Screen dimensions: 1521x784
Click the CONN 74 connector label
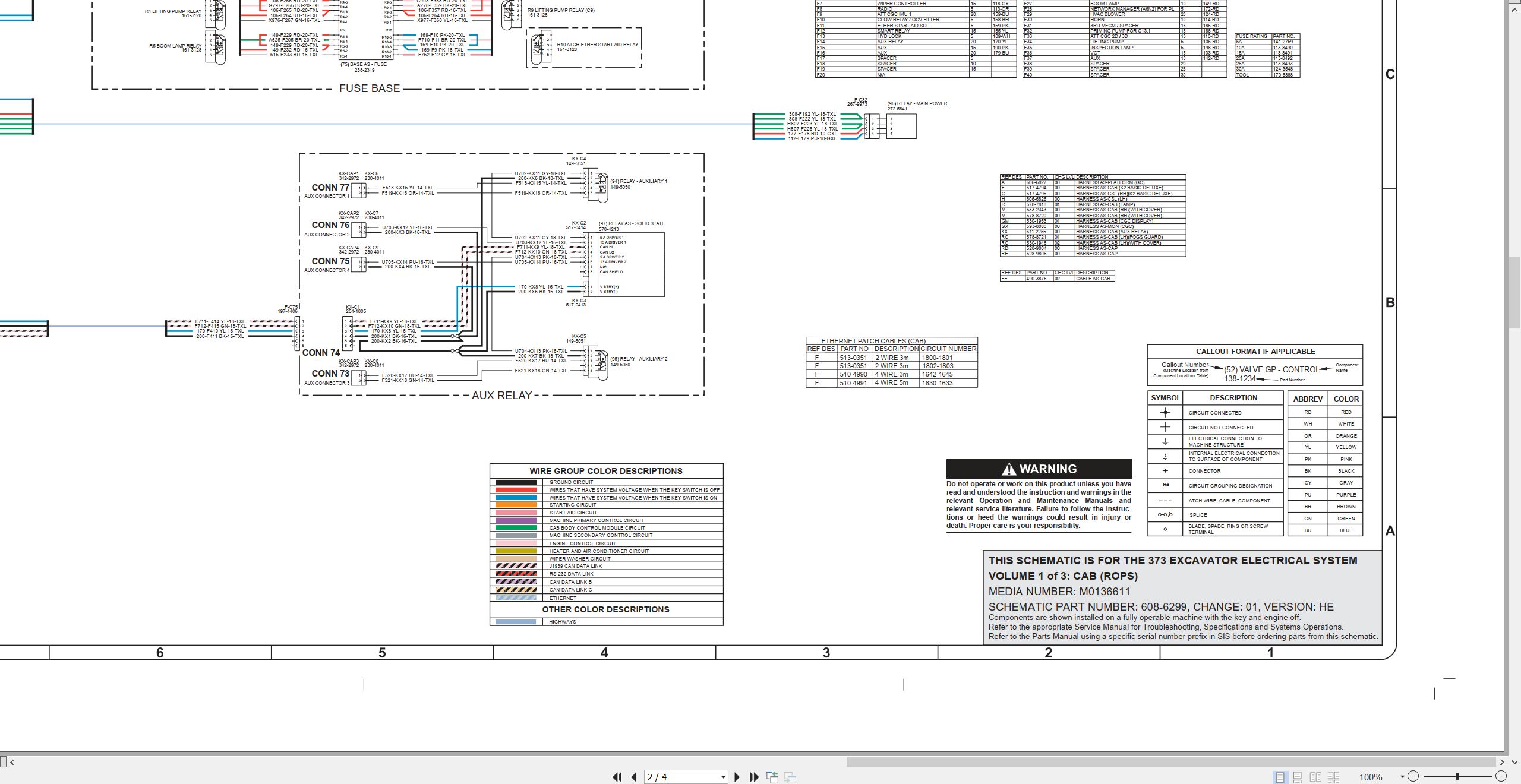(x=321, y=353)
